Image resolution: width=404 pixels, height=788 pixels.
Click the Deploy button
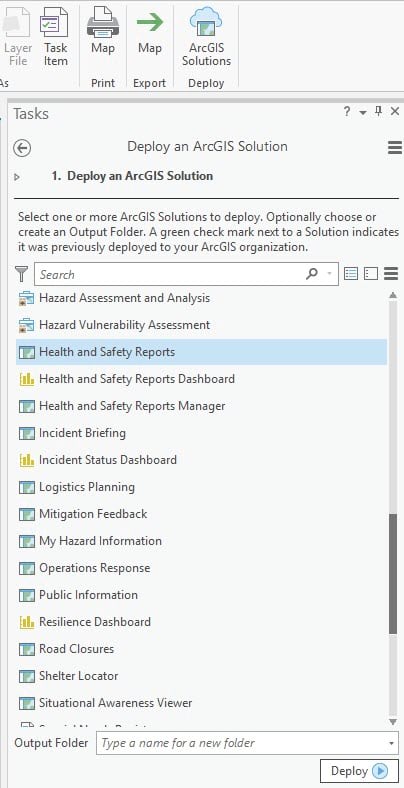point(359,771)
